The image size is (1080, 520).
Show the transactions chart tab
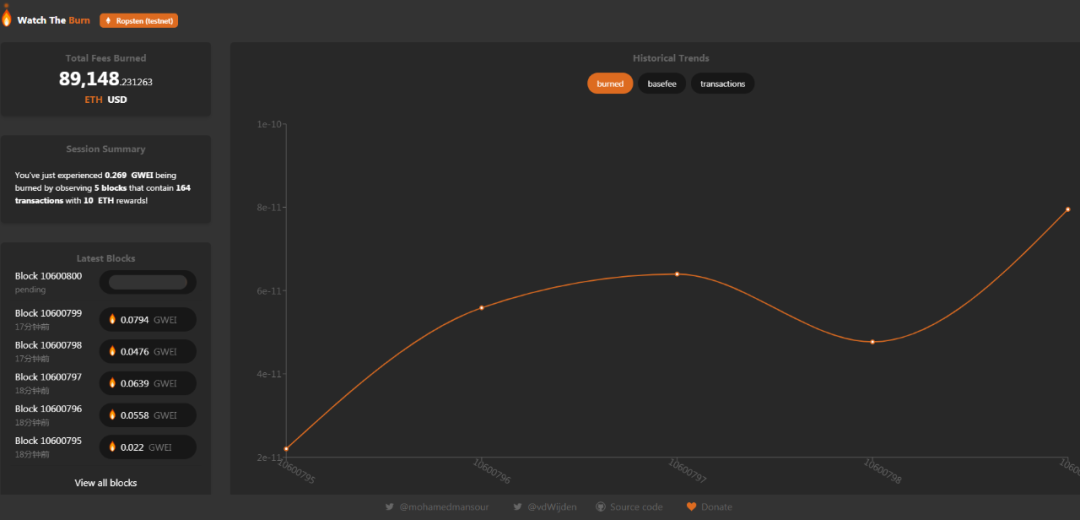[x=722, y=84]
